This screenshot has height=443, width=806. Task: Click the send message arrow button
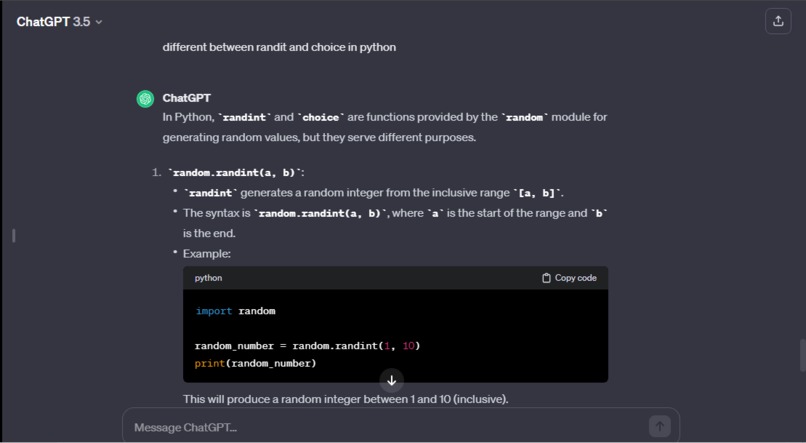(660, 426)
